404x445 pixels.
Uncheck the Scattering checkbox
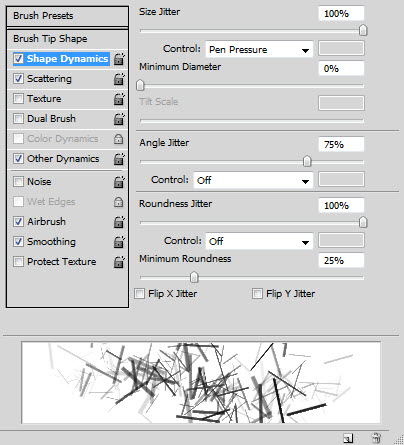18,79
